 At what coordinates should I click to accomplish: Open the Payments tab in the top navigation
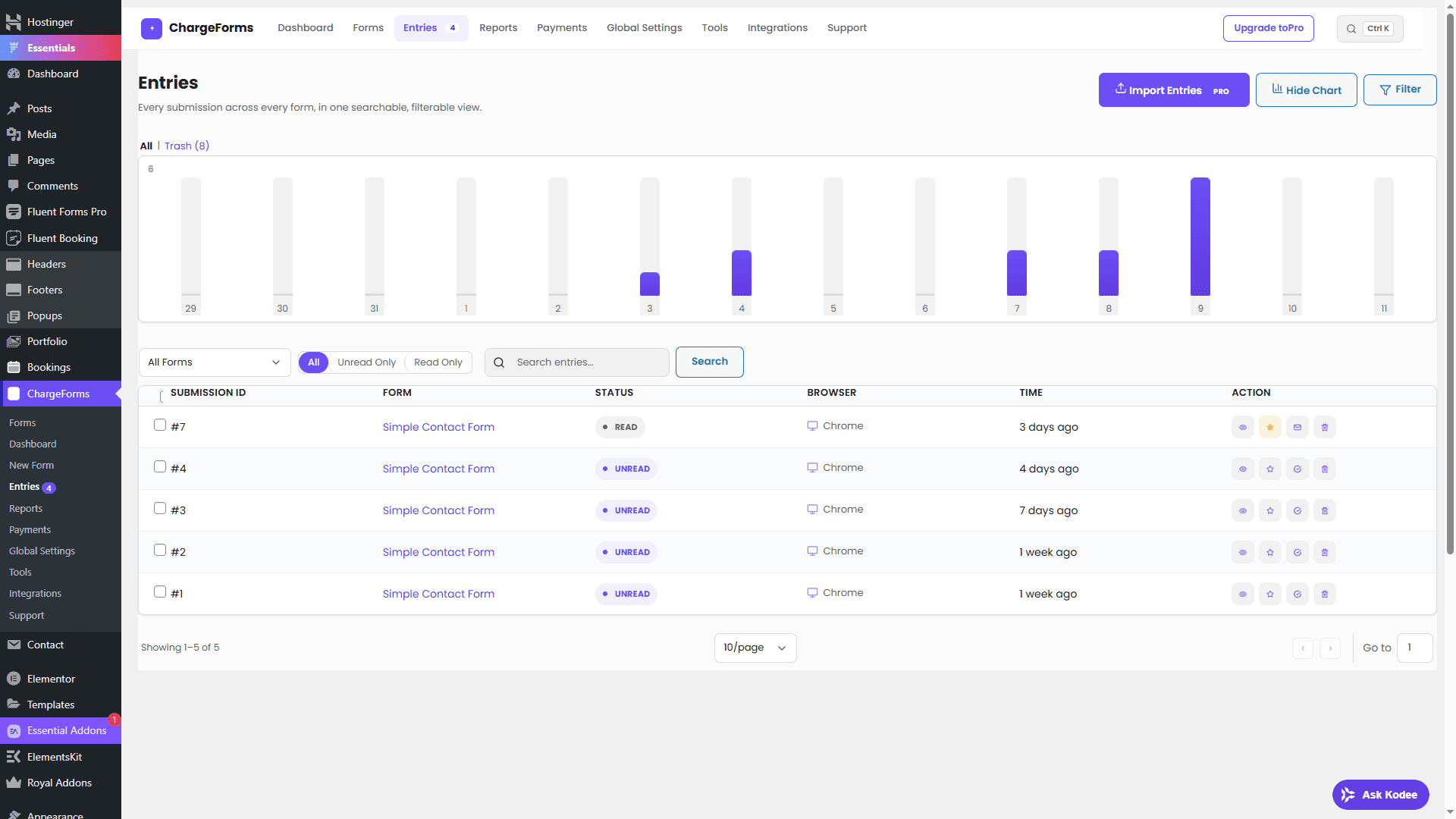[562, 28]
